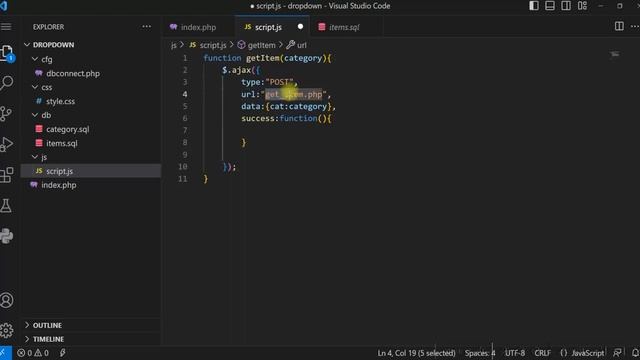Open items.sql in the explorer tree
The width and height of the screenshot is (640, 360).
pos(91,143)
